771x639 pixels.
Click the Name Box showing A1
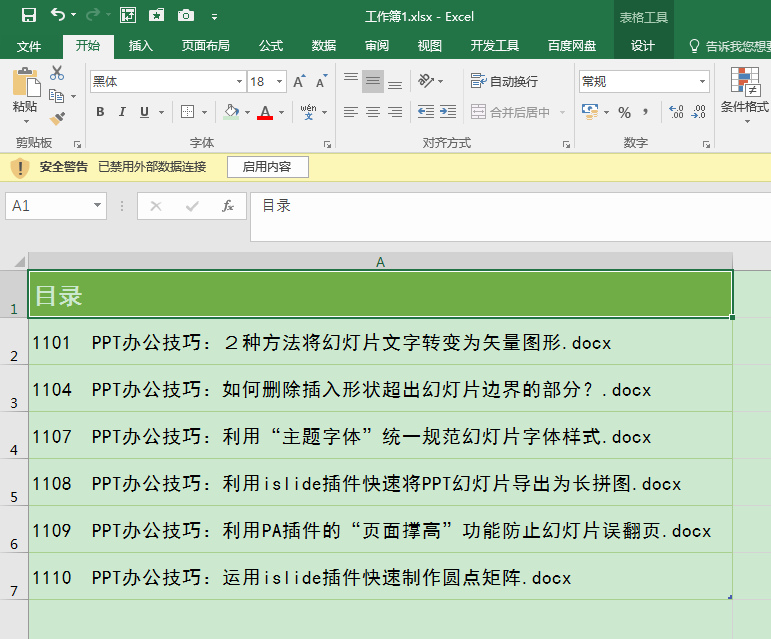tap(56, 205)
